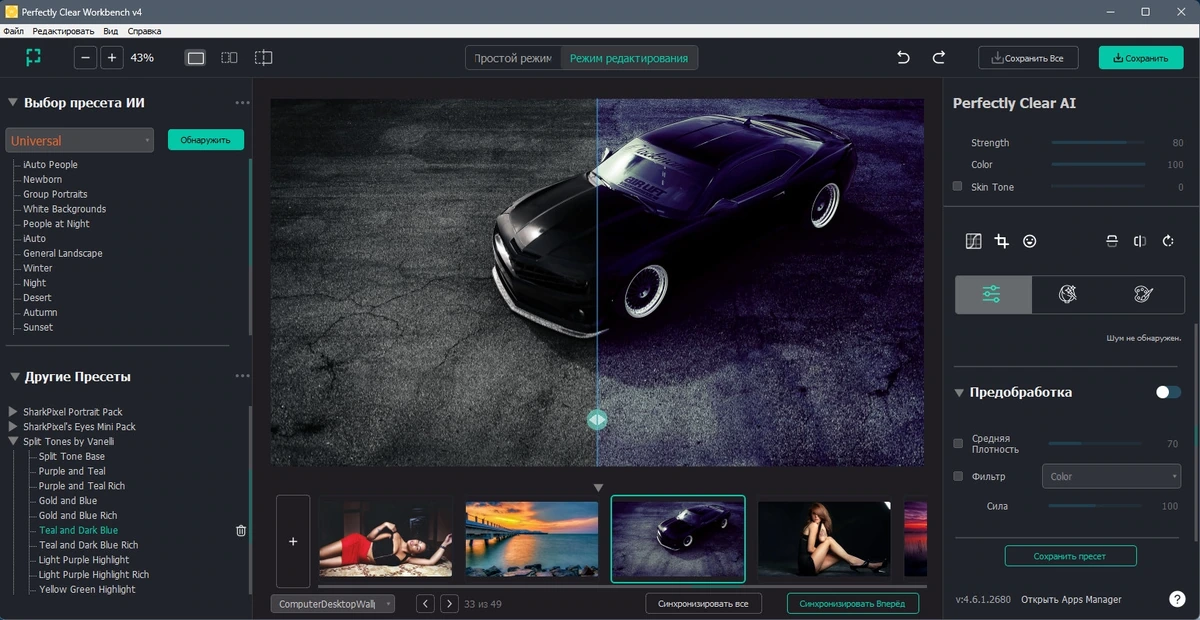
Task: Check the Фильтр checkbox
Action: (958, 476)
